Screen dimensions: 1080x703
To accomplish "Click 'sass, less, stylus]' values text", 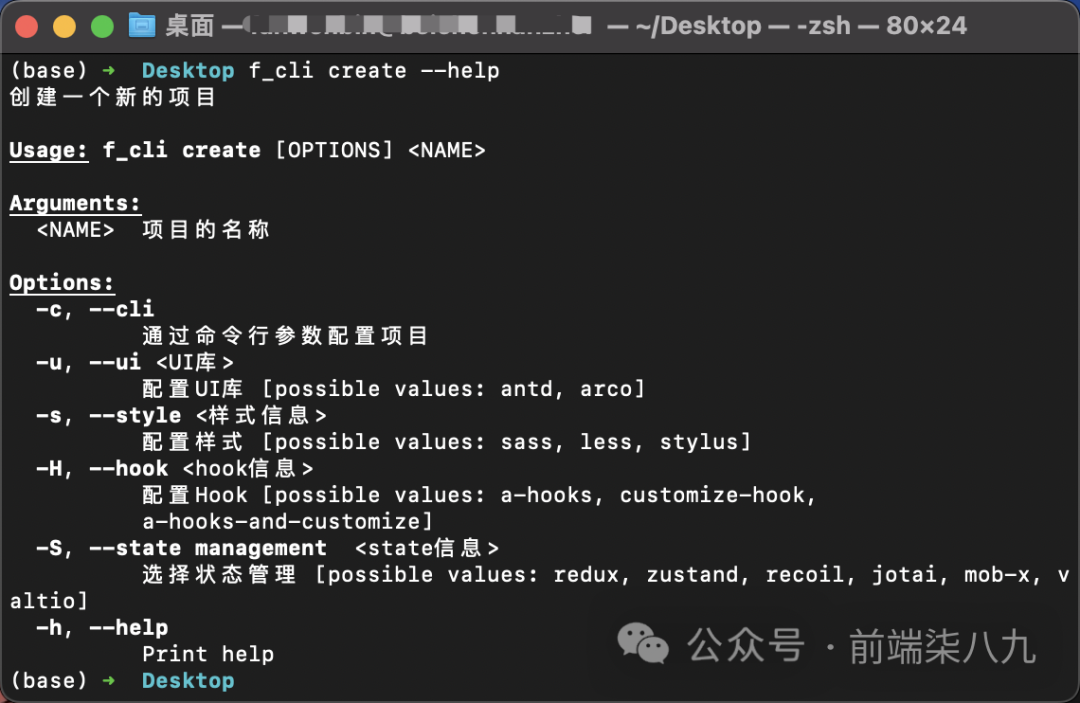I will [625, 442].
